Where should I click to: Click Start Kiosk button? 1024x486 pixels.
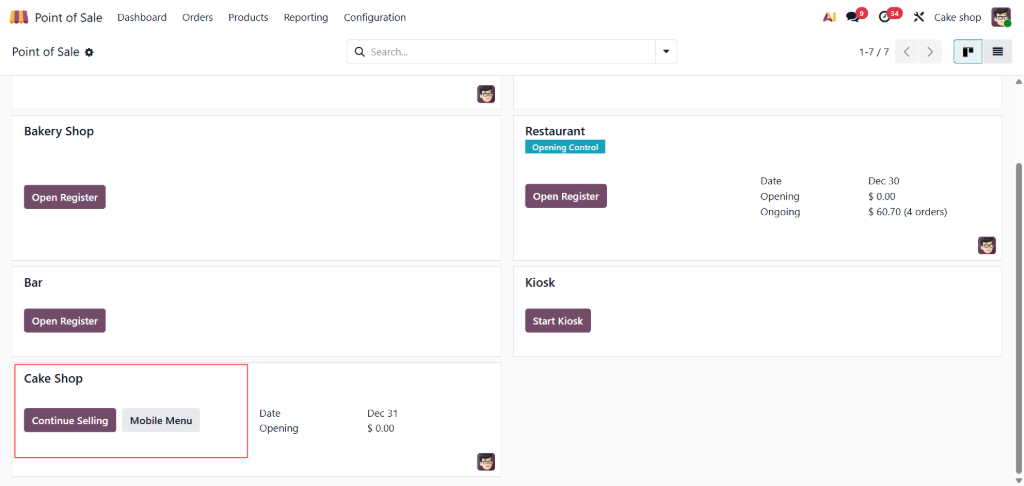click(558, 320)
